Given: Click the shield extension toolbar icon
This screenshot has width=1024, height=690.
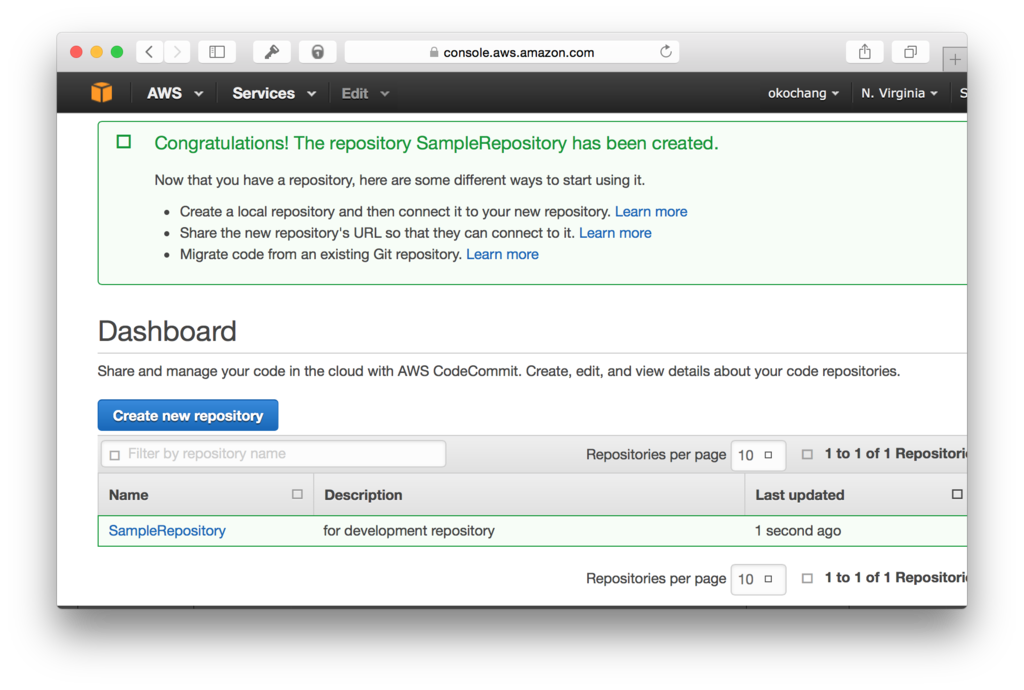Looking at the screenshot, I should pos(317,52).
